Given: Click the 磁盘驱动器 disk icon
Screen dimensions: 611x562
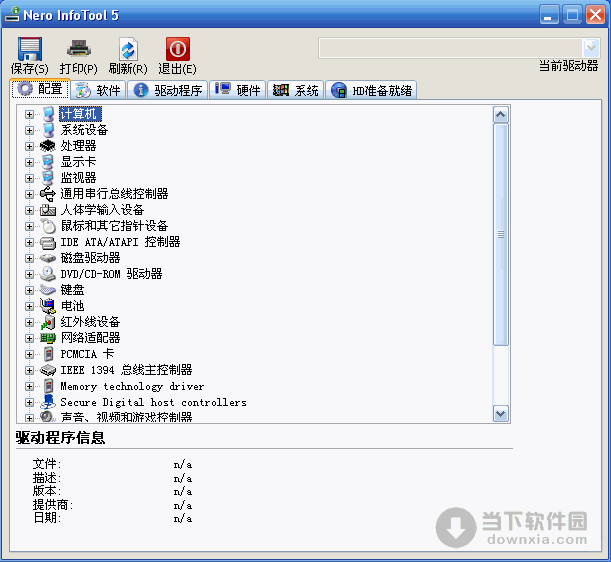Looking at the screenshot, I should click(x=48, y=258).
